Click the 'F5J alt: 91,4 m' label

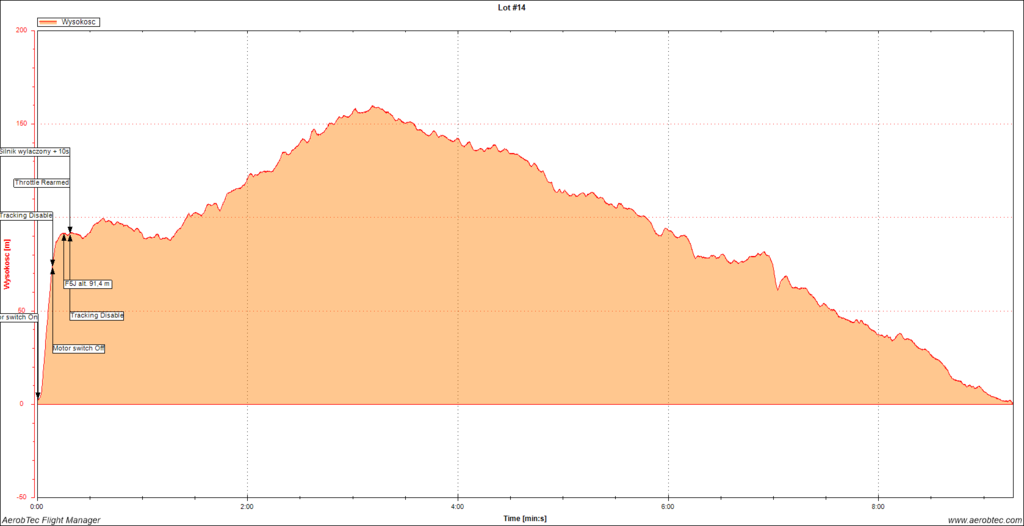tap(88, 284)
